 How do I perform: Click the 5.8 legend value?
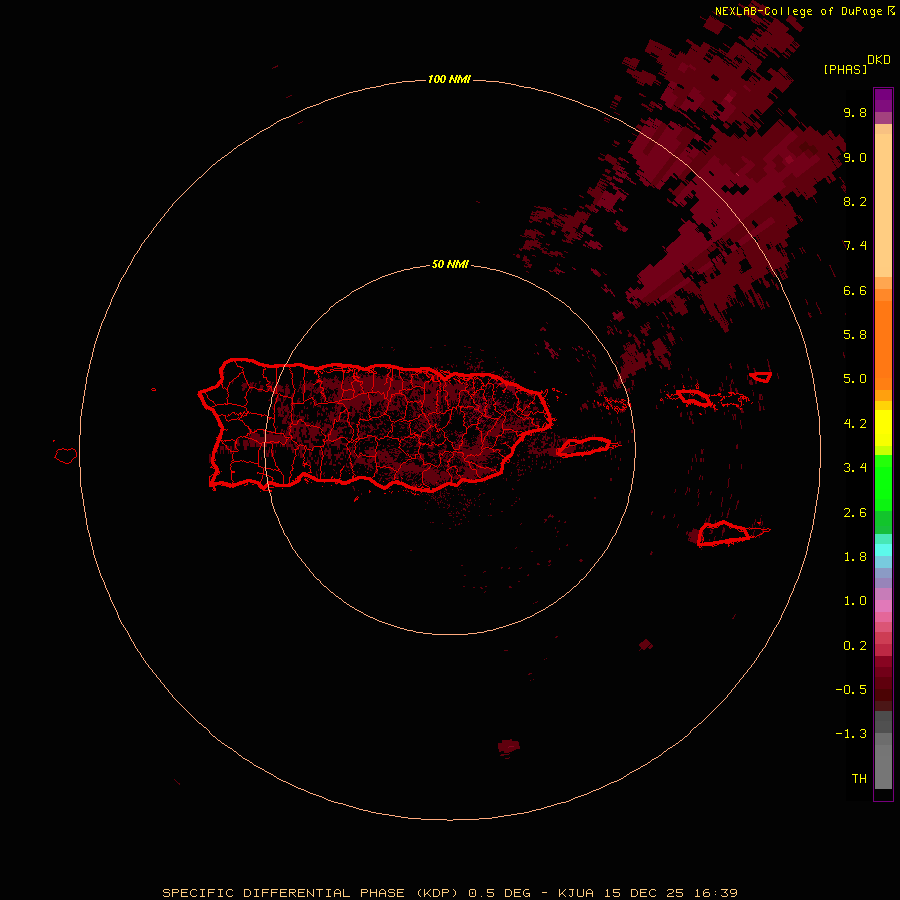[x=855, y=335]
